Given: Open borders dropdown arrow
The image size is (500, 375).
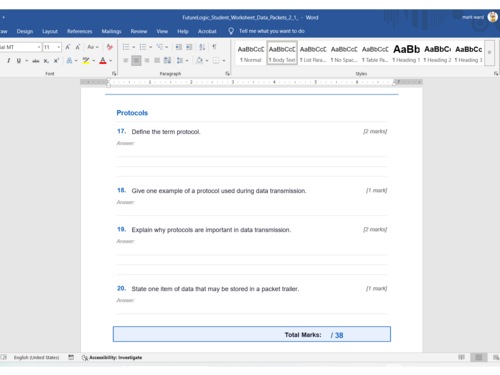Looking at the screenshot, I should pos(224,61).
